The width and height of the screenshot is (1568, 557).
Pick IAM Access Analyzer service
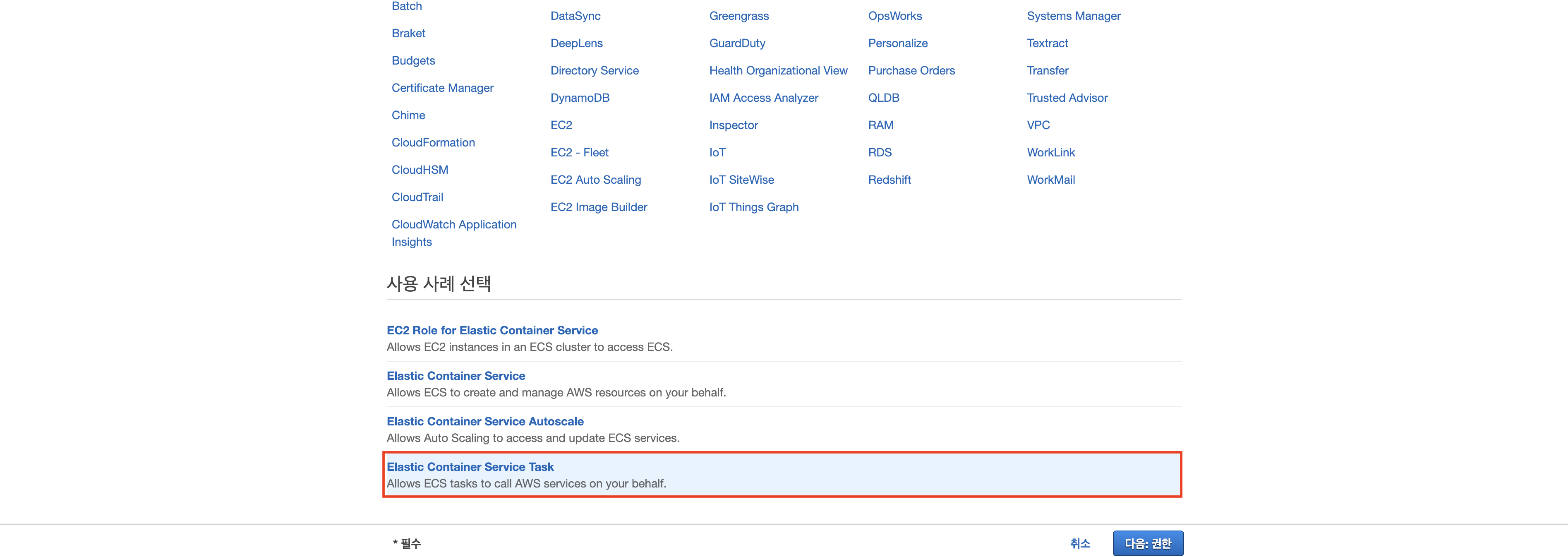[x=764, y=98]
